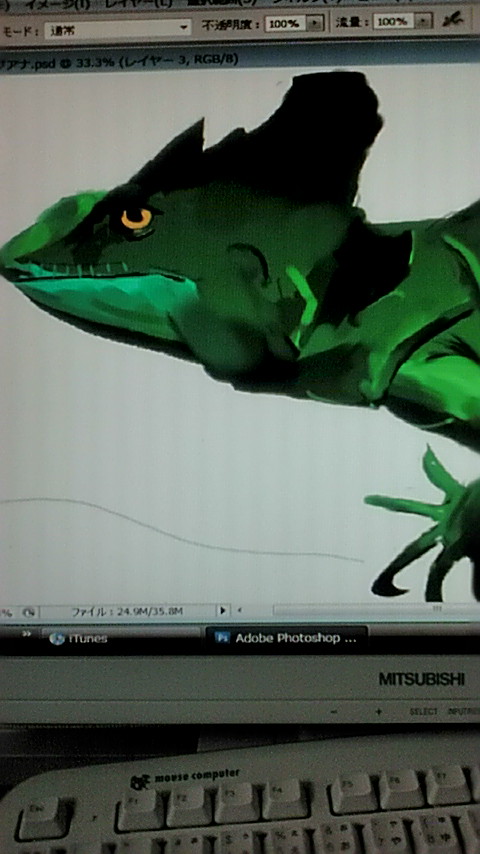This screenshot has height=854, width=480.
Task: Click the iTunes icon in the taskbar
Action: (57, 638)
